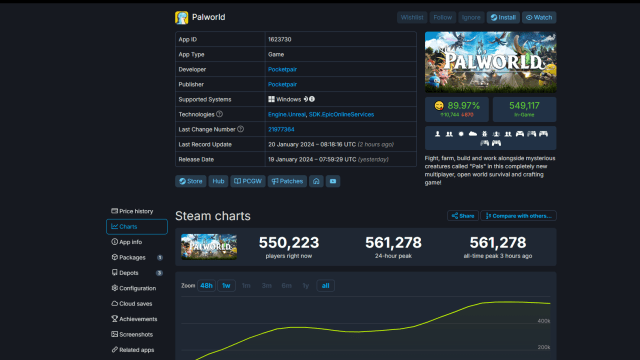Click the Palworld page title

[208, 17]
